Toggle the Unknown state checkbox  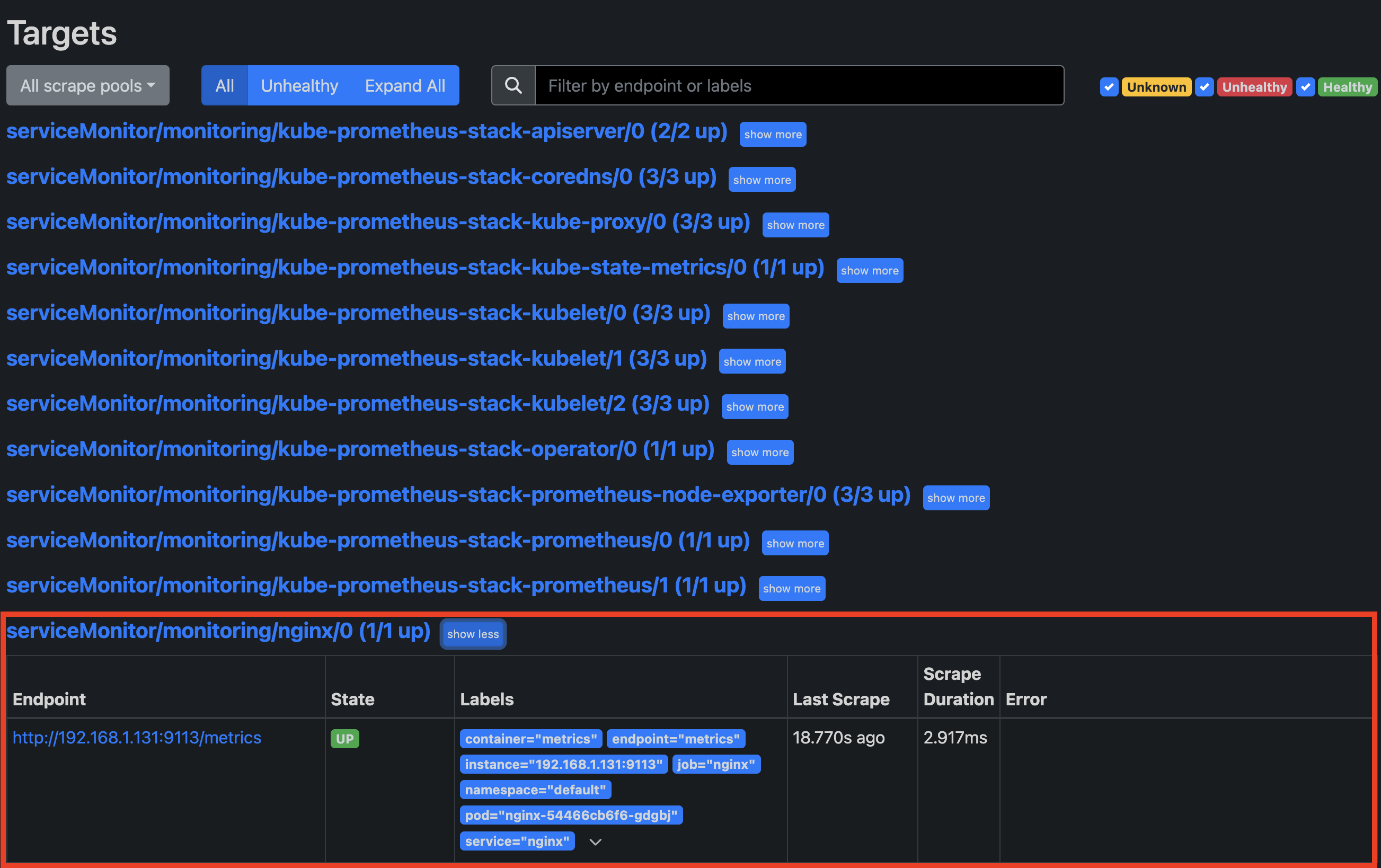pos(1109,87)
